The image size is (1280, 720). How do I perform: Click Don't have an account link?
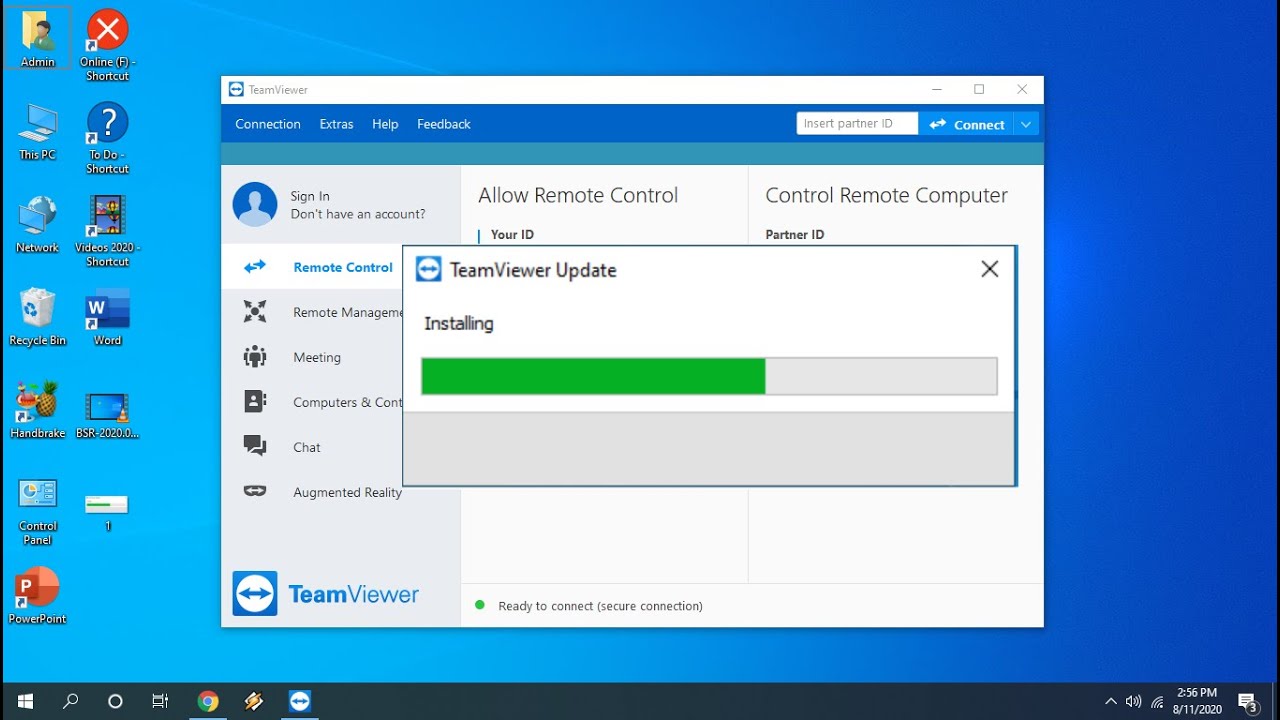point(358,214)
